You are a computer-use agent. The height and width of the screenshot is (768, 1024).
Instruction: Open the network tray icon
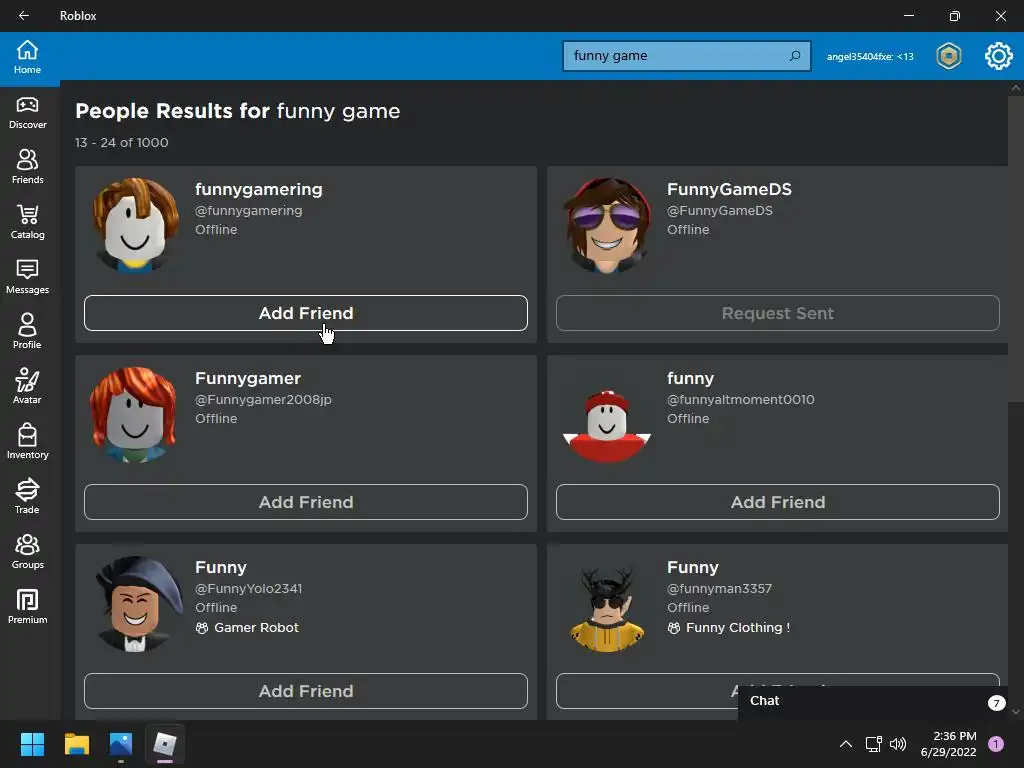tap(873, 744)
